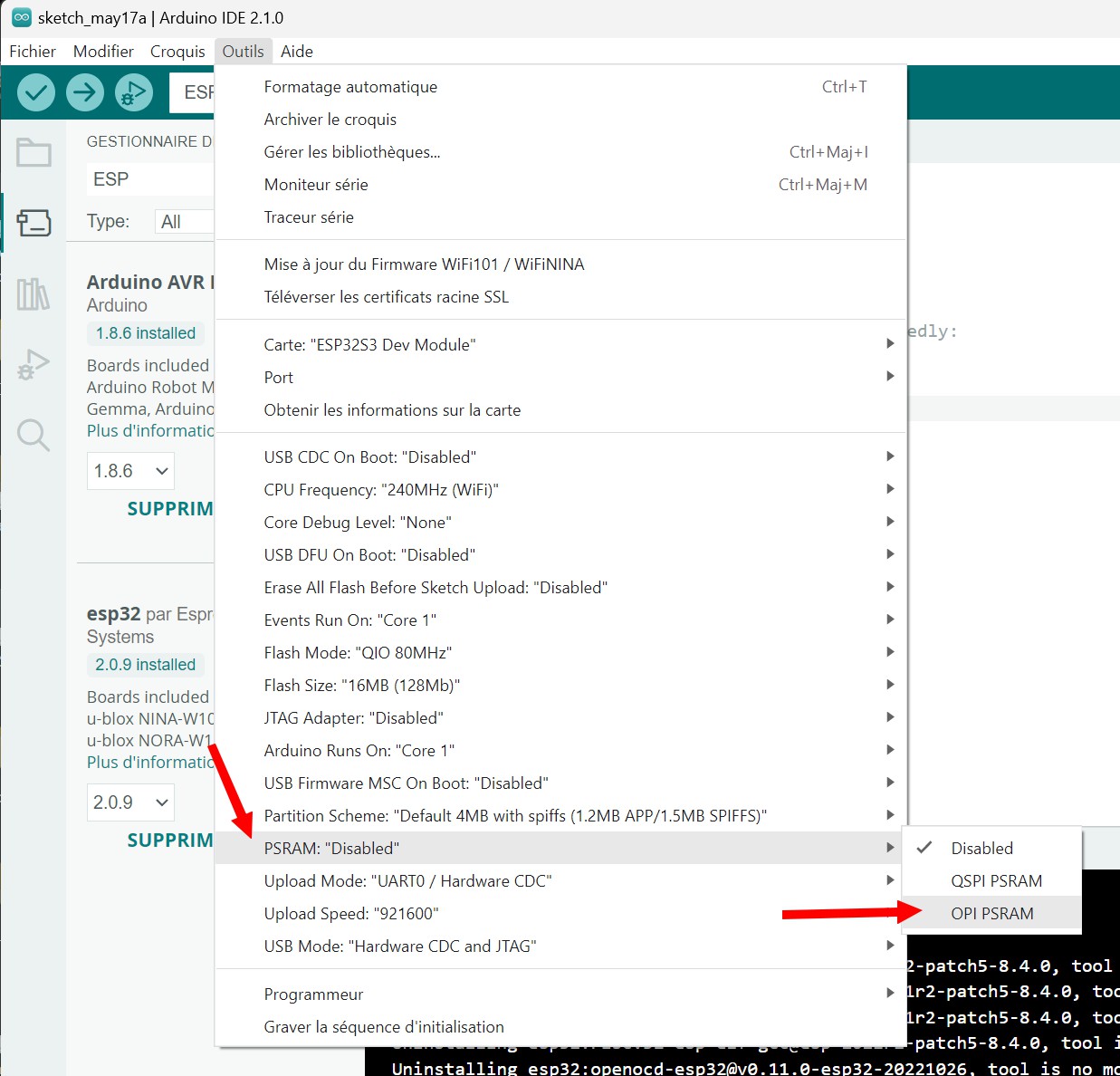Open the Sketchbook folder sidebar icon
This screenshot has height=1076, width=1120.
tap(34, 152)
